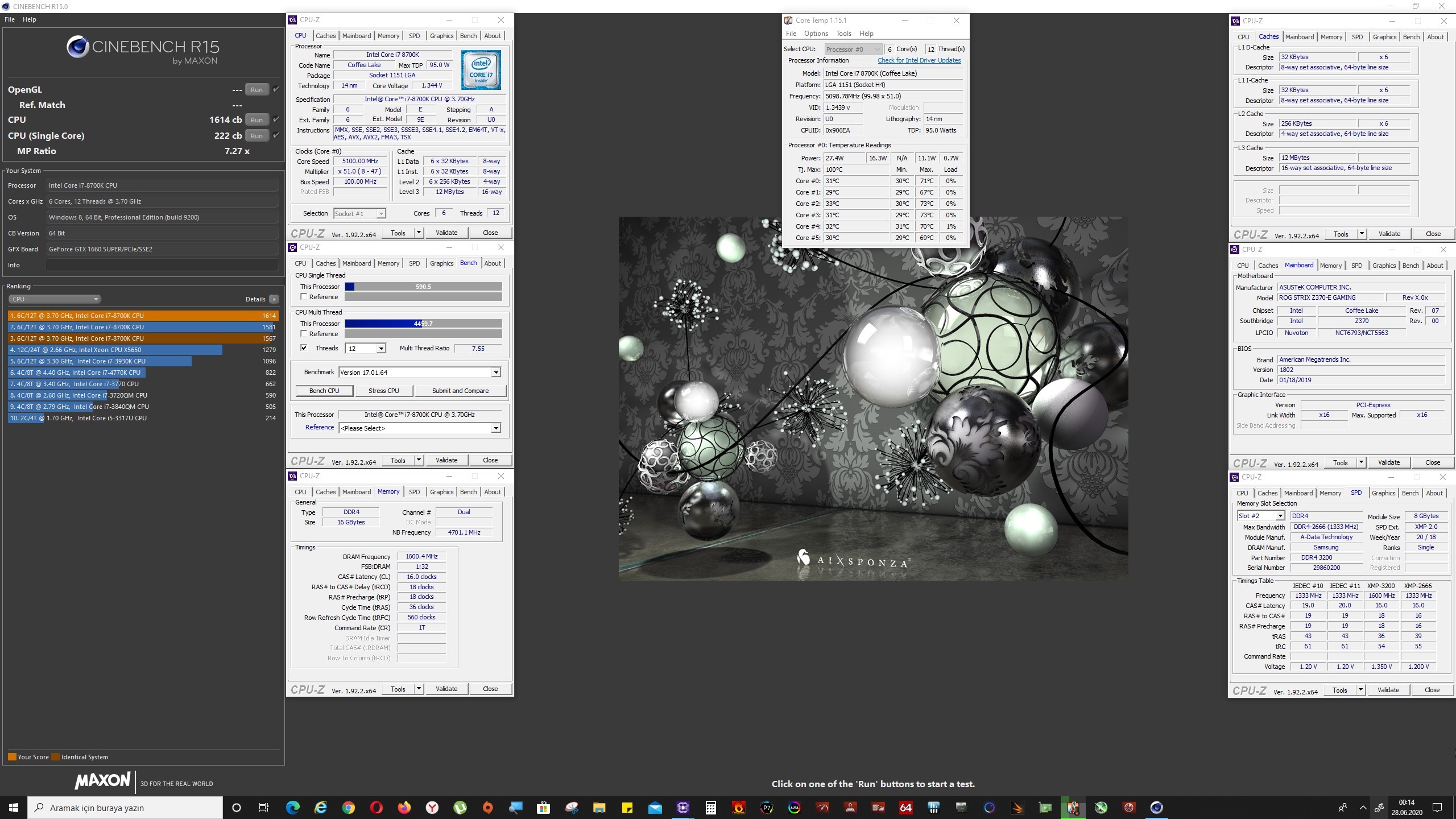Open the Cinebench Help menu

coord(30,19)
